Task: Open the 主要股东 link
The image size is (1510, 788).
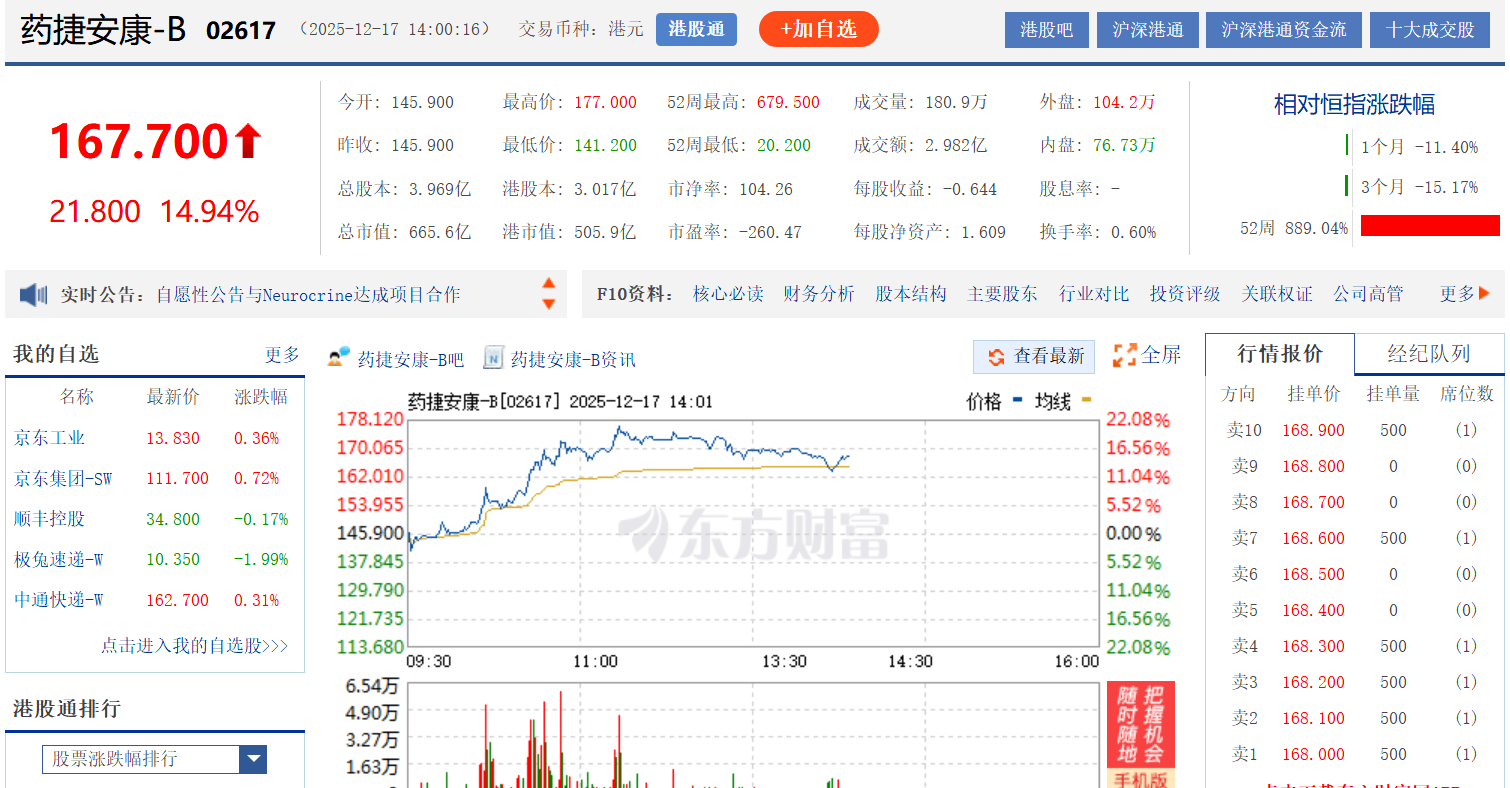Action: pos(1002,294)
